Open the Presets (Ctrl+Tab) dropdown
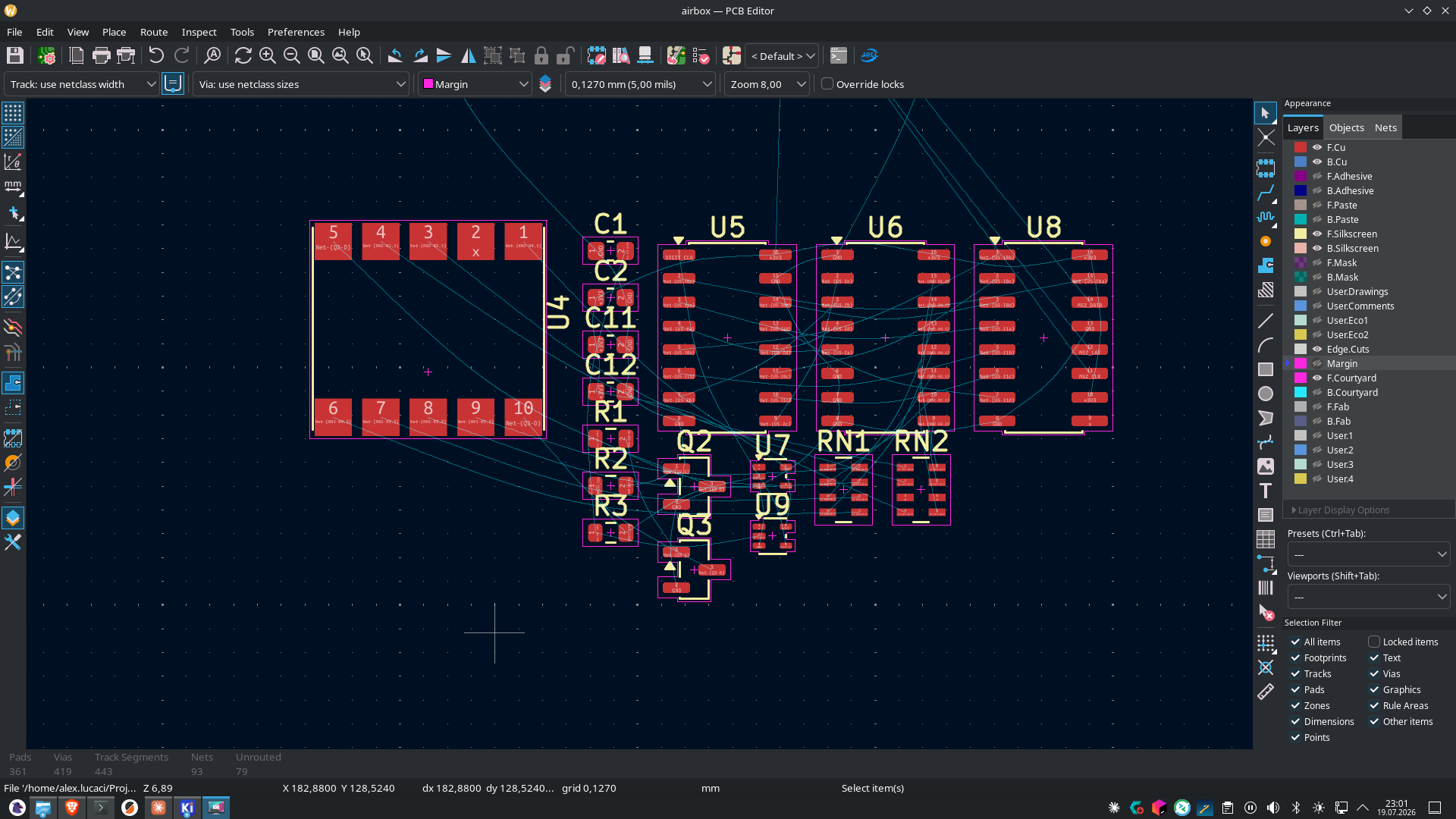This screenshot has height=819, width=1456. [1368, 554]
